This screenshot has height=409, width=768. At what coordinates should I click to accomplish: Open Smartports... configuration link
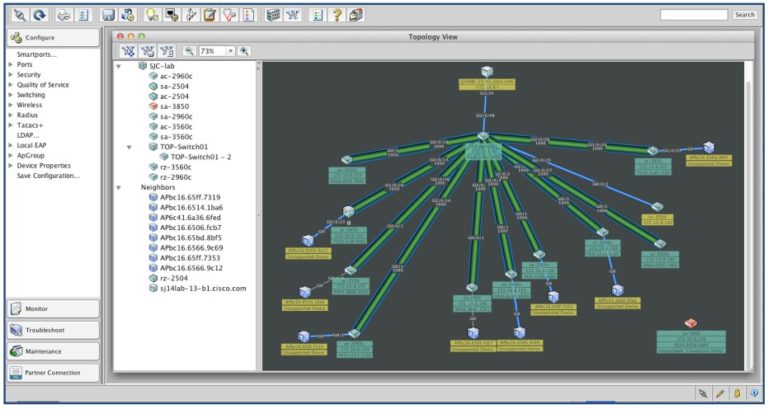pyautogui.click(x=37, y=54)
